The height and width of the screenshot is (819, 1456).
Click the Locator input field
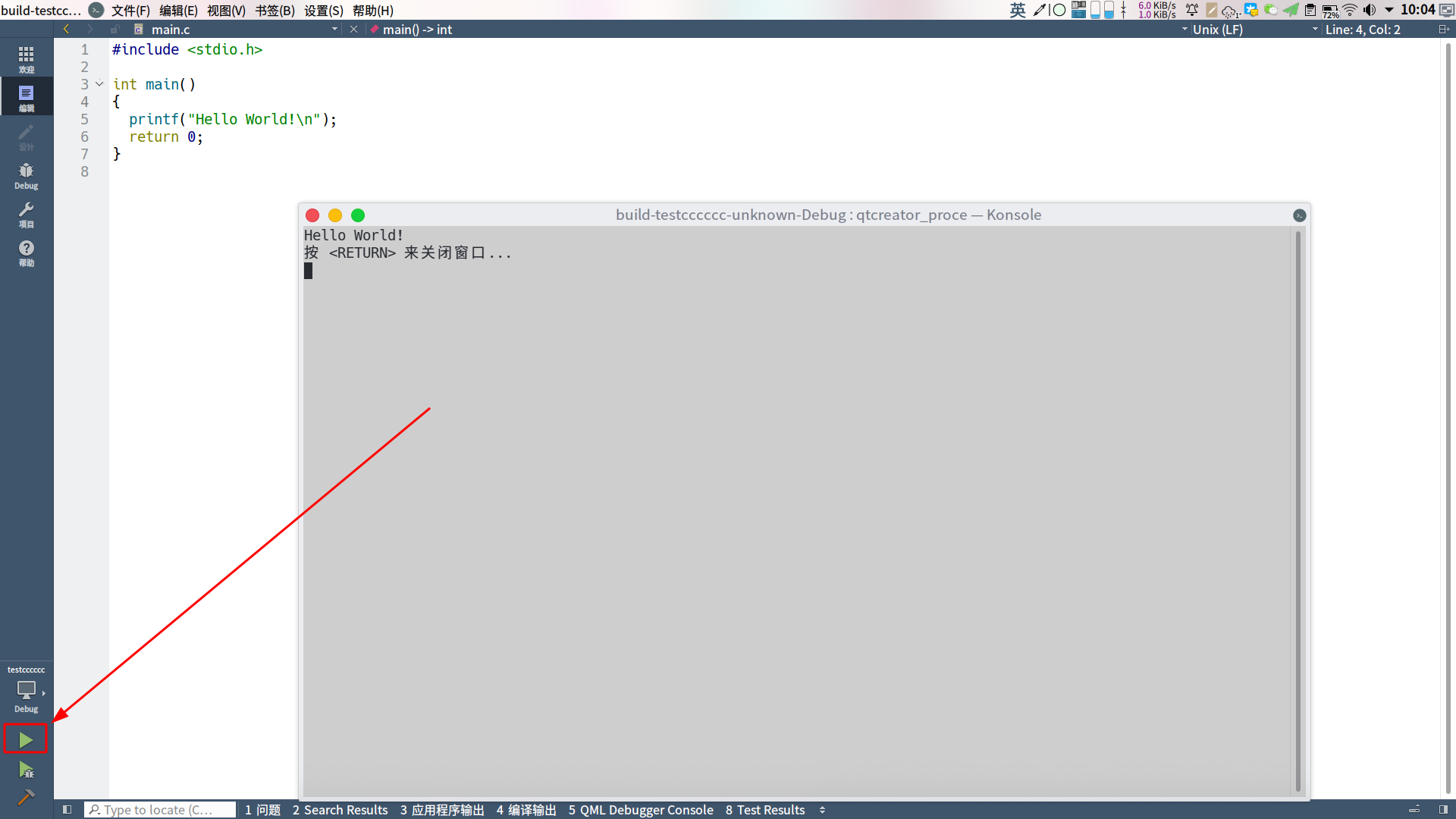160,809
